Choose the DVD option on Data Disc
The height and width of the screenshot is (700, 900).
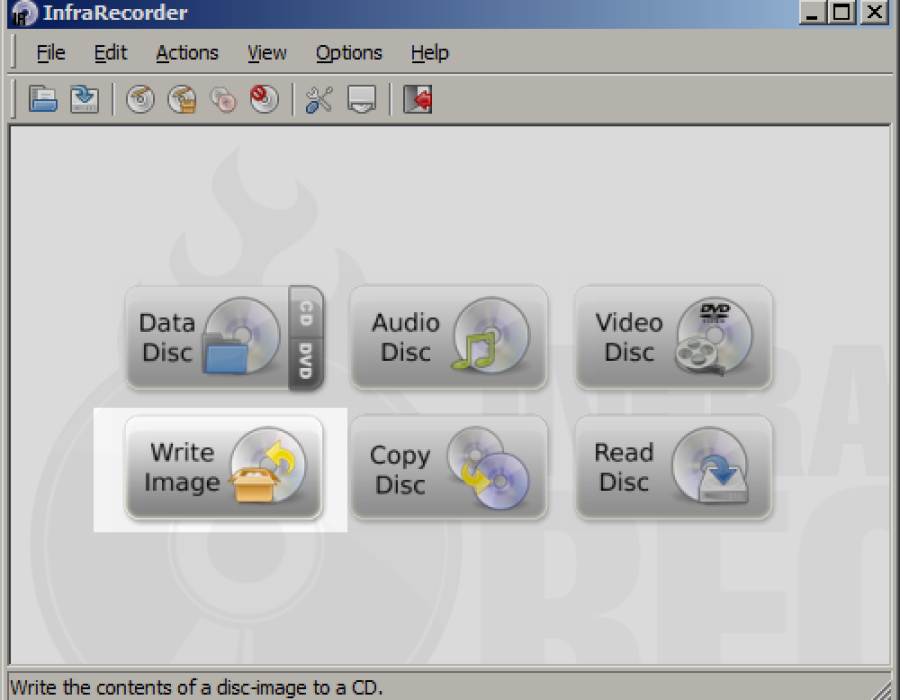point(306,363)
